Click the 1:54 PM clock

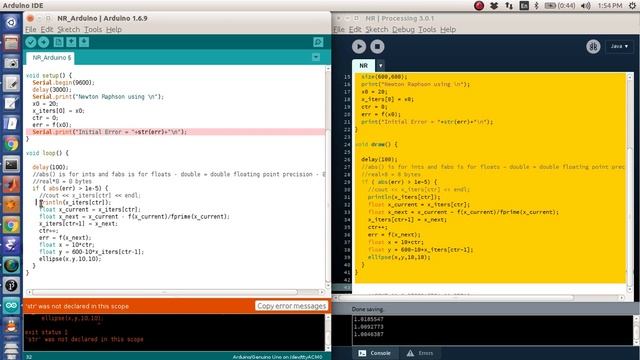point(610,5)
